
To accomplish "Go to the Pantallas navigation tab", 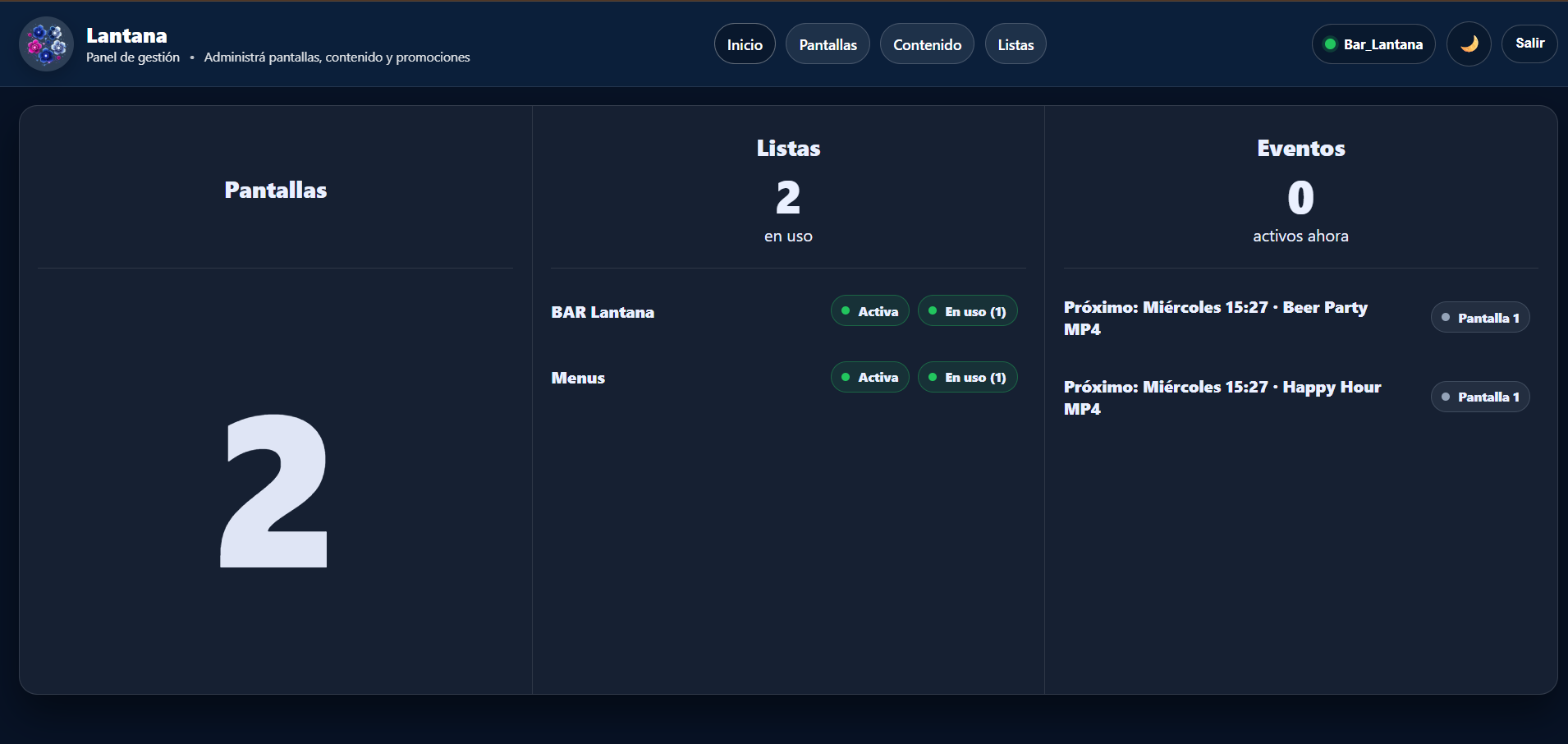I will (828, 44).
